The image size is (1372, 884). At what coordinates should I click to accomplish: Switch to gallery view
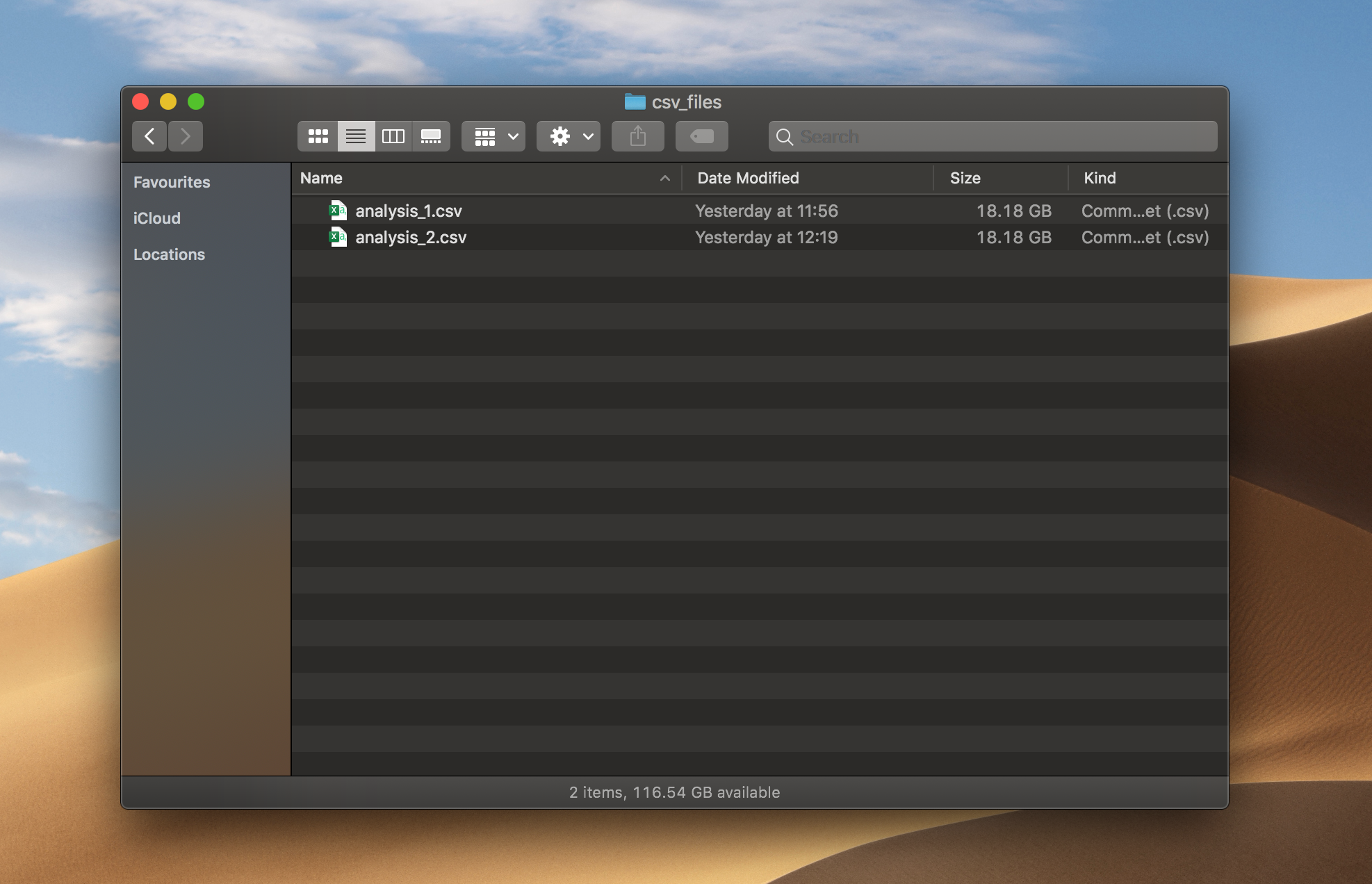tap(431, 136)
